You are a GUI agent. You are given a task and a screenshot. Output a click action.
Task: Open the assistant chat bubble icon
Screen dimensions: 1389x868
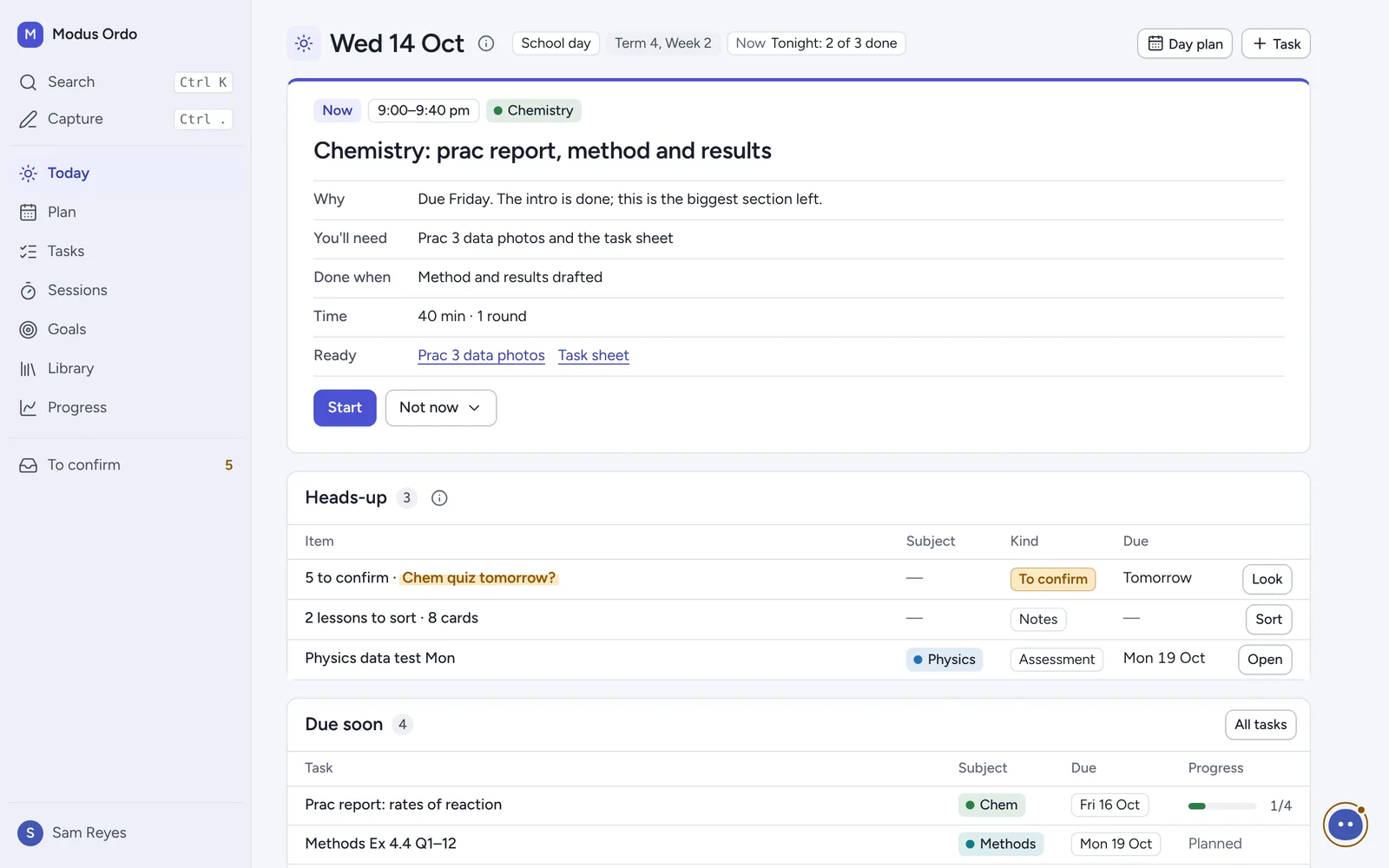click(x=1346, y=825)
